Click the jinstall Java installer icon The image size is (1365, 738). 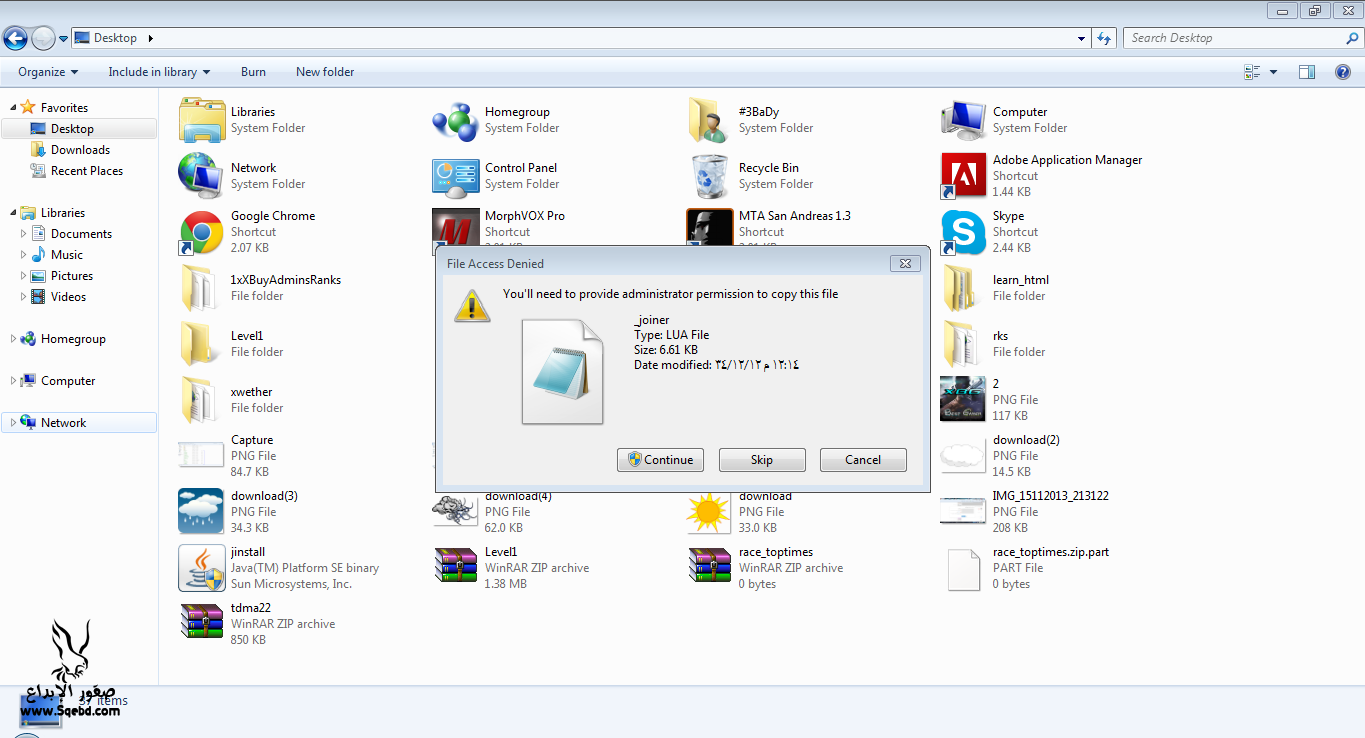click(x=201, y=568)
